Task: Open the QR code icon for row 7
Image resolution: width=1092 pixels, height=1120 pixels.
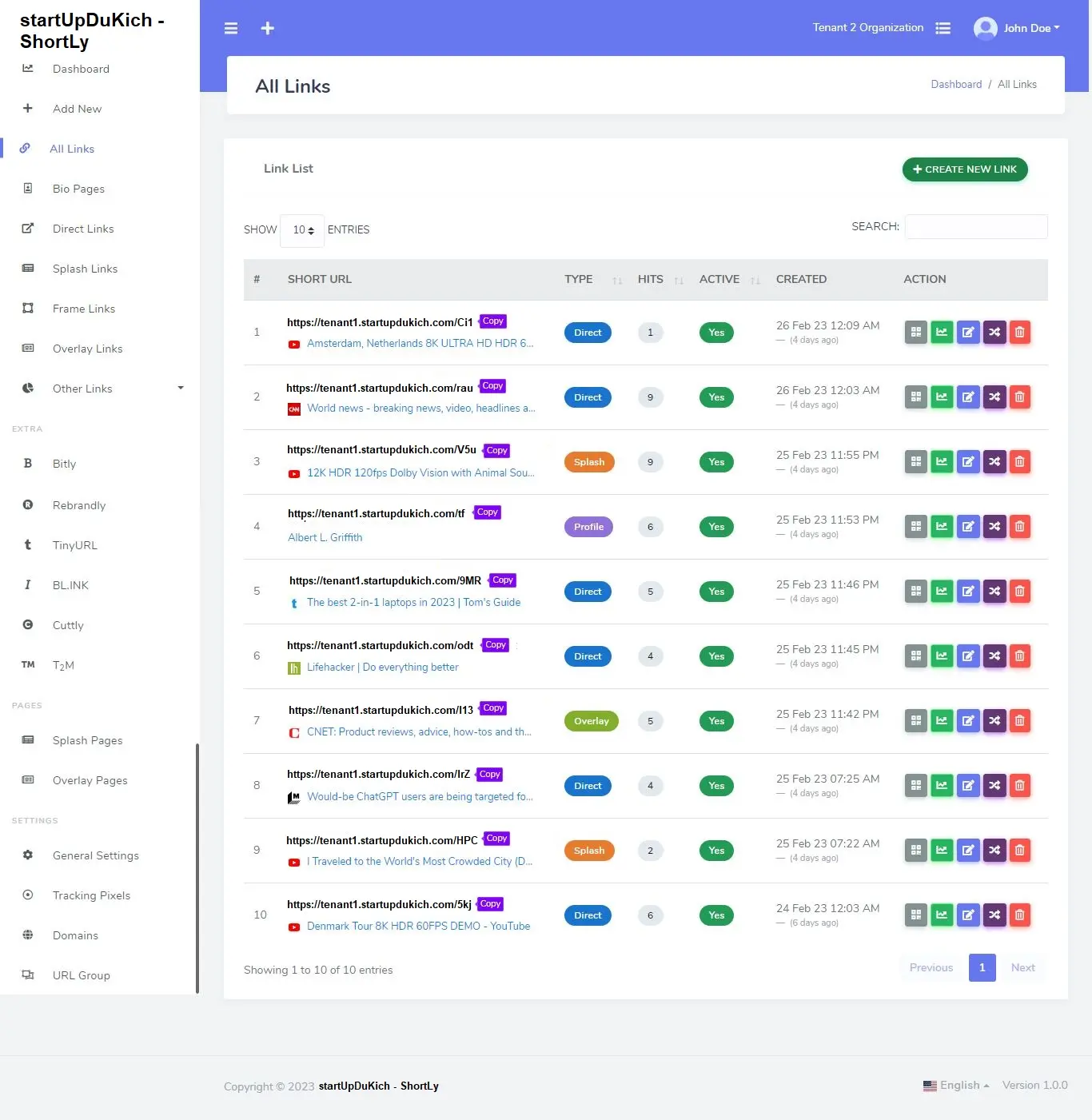Action: click(916, 721)
